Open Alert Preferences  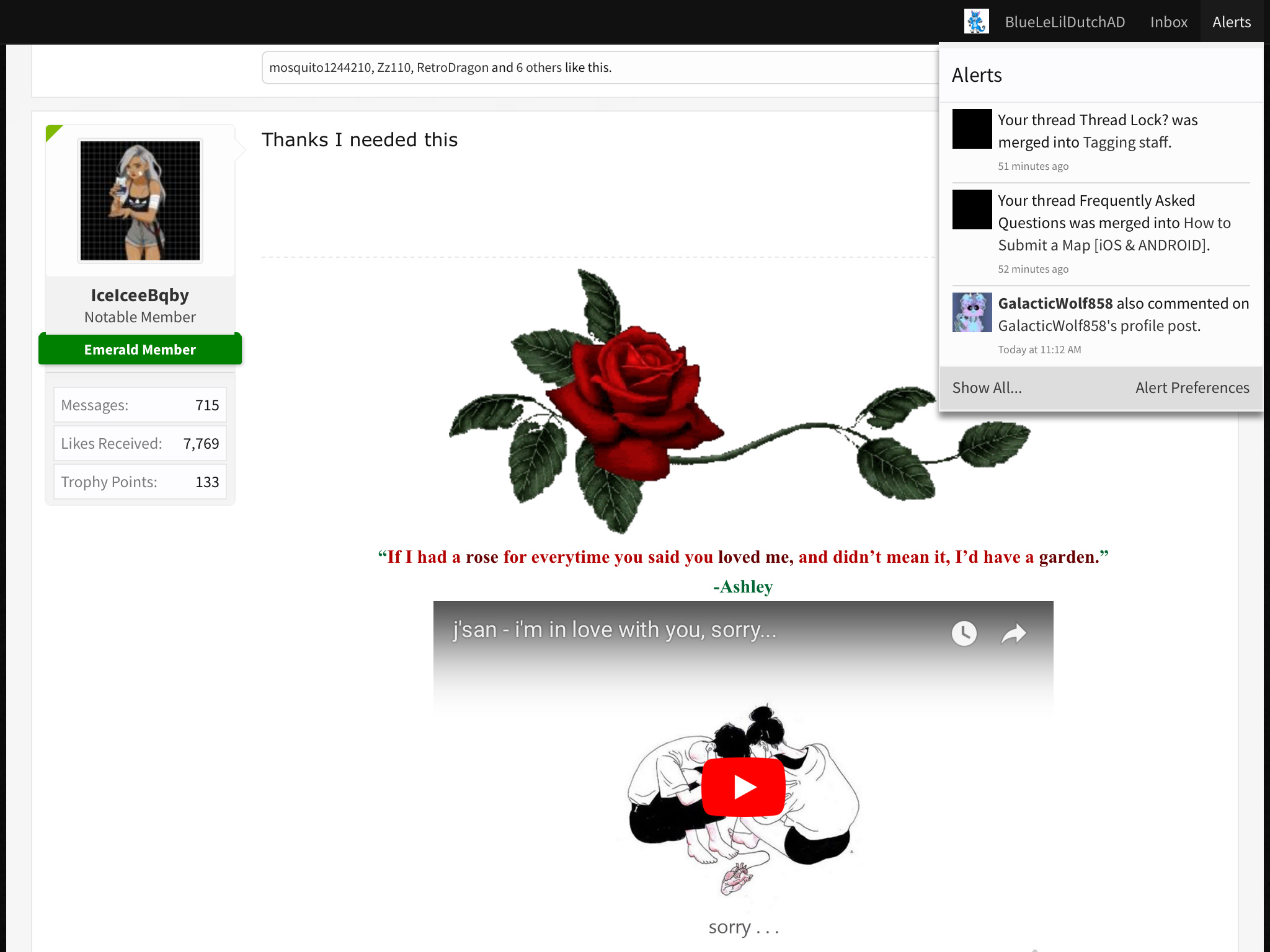click(1192, 388)
